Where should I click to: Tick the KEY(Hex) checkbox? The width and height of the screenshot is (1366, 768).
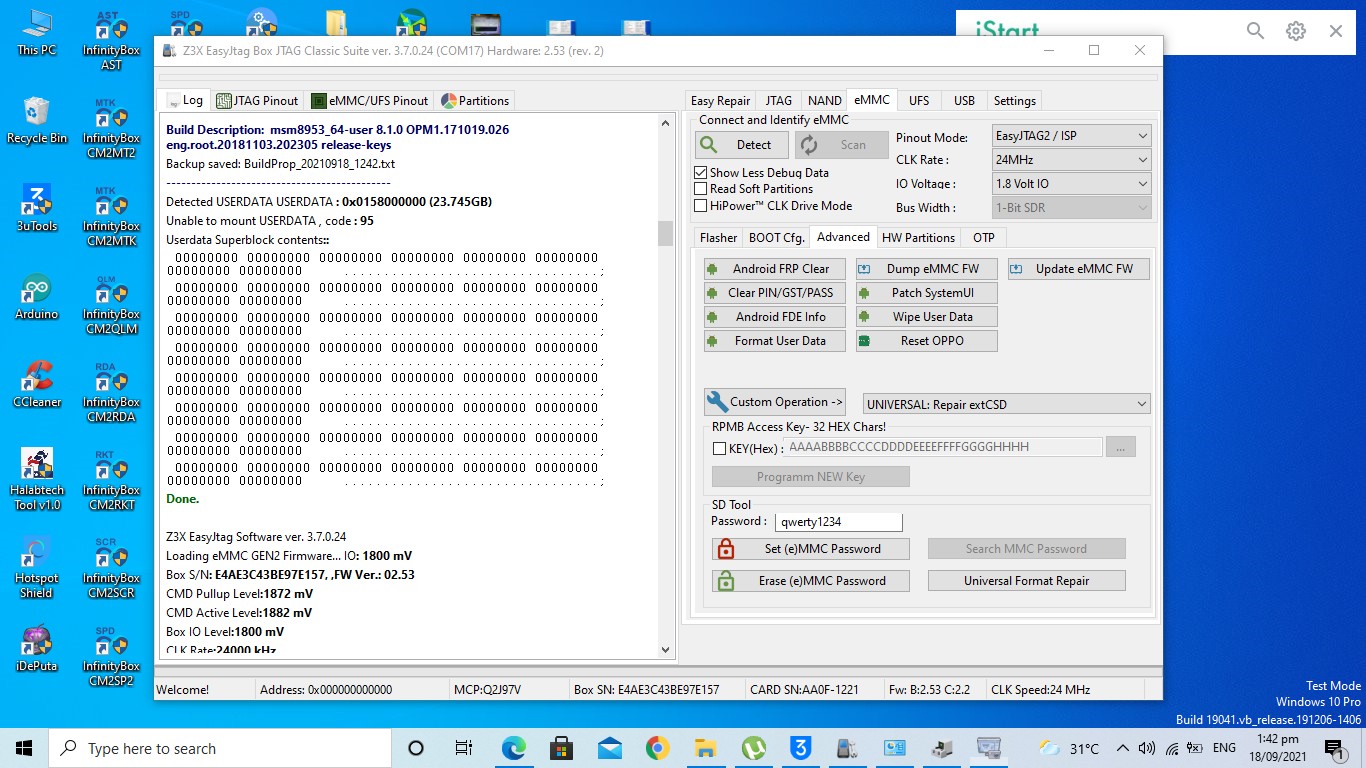[719, 448]
